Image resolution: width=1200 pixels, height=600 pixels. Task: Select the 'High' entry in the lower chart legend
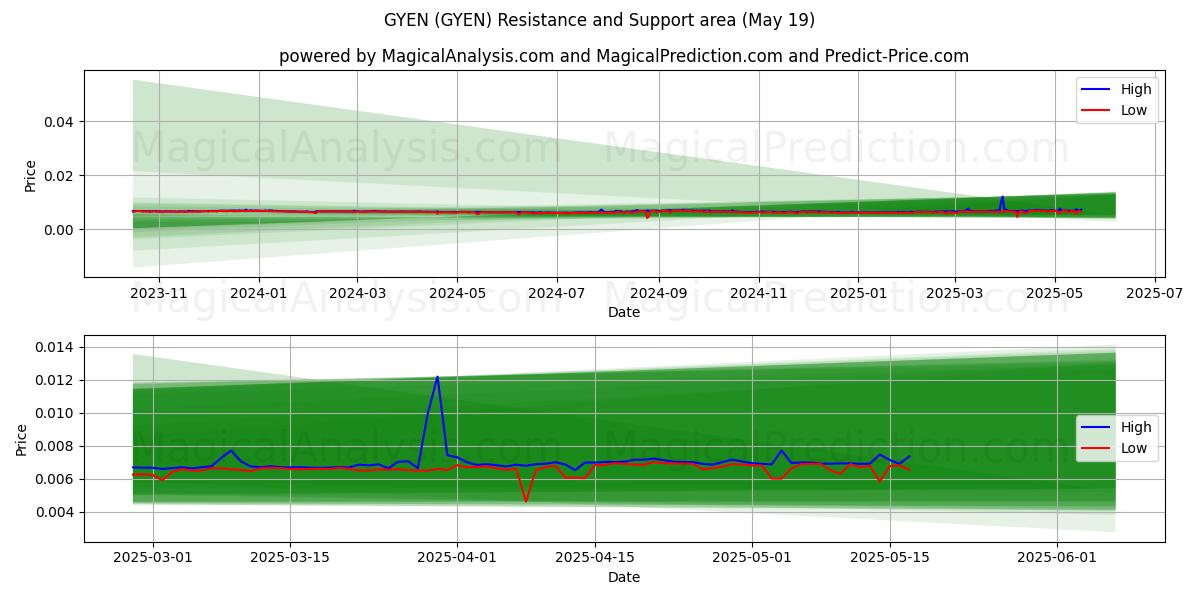click(x=1136, y=427)
